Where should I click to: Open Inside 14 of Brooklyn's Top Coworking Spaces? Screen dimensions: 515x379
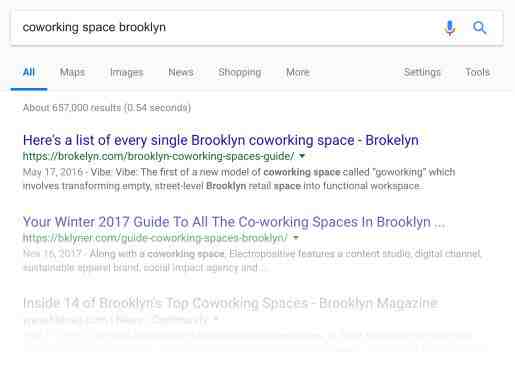coord(230,303)
